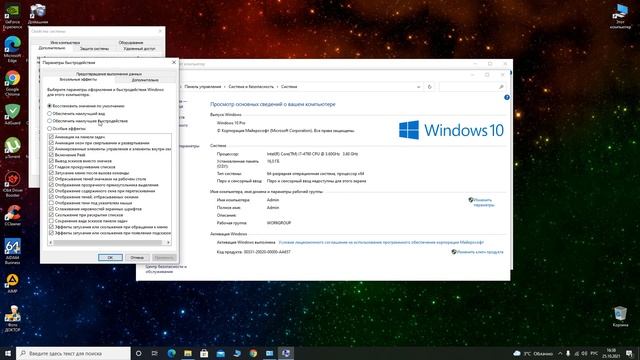Open the РУС input language selector
Viewport: 640px width, 360px height.
pos(594,353)
